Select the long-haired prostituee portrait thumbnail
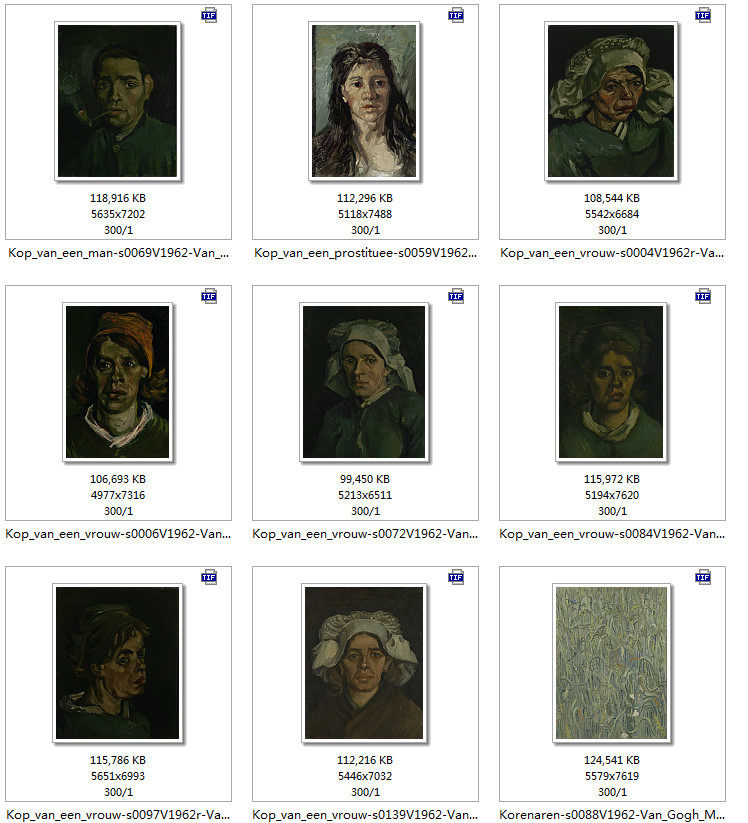Image resolution: width=748 pixels, height=823 pixels. click(x=364, y=101)
